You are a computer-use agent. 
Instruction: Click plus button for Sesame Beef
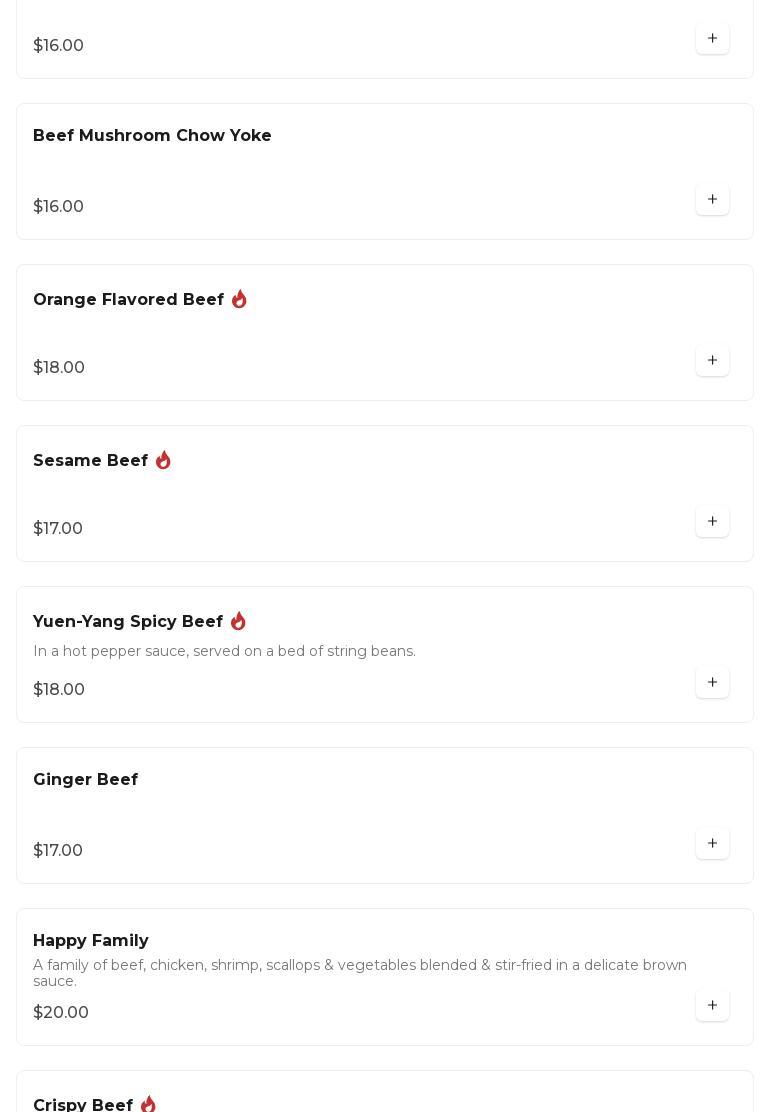pyautogui.click(x=712, y=522)
